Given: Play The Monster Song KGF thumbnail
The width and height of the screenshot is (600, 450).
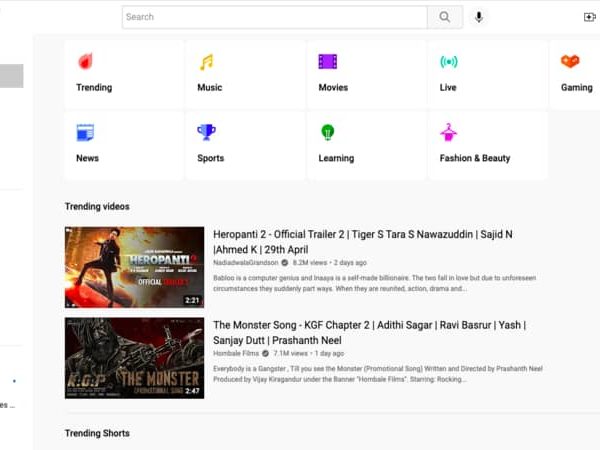Looking at the screenshot, I should pos(134,358).
